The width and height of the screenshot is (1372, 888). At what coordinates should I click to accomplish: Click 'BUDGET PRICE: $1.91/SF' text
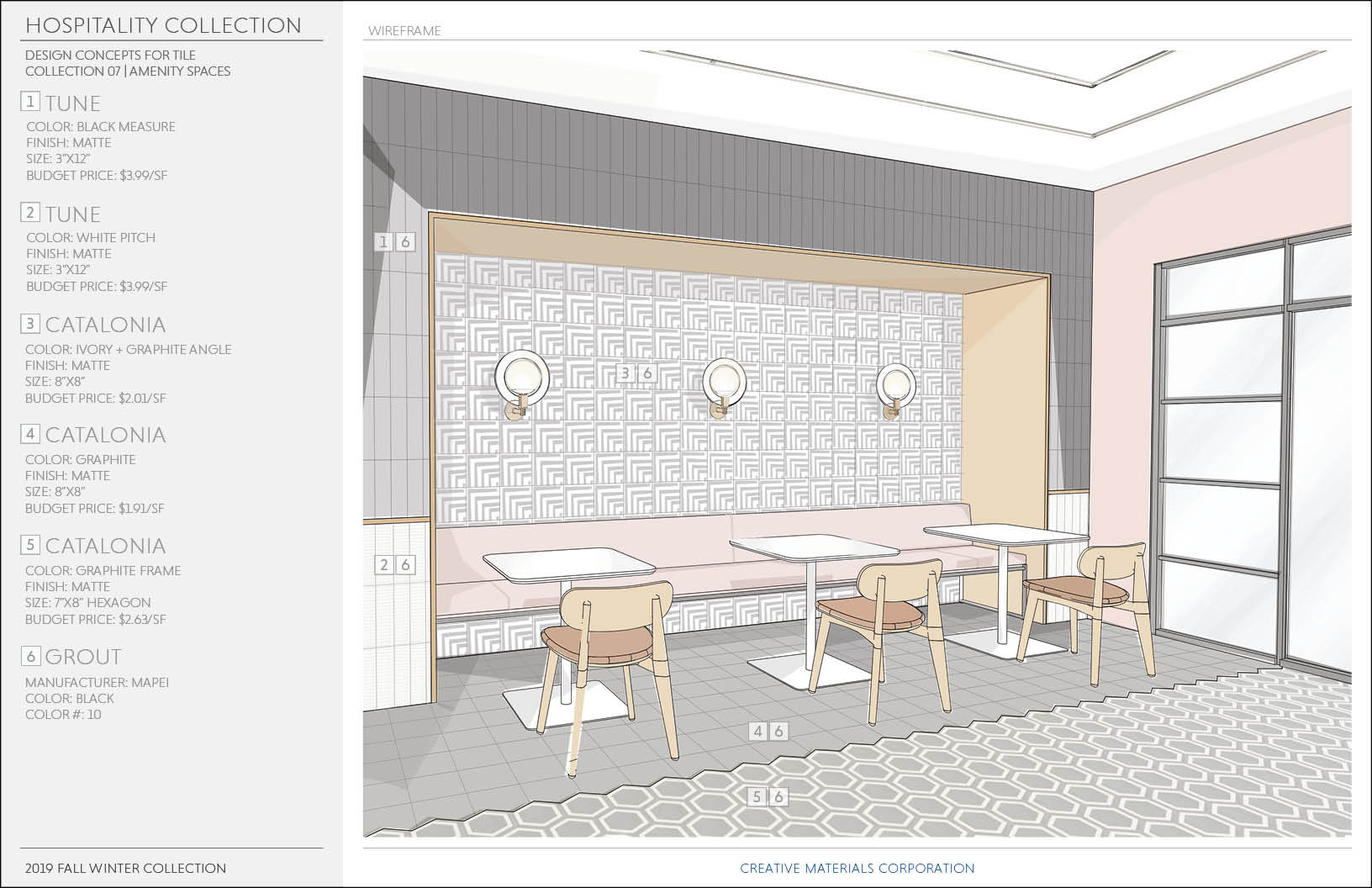[x=95, y=509]
